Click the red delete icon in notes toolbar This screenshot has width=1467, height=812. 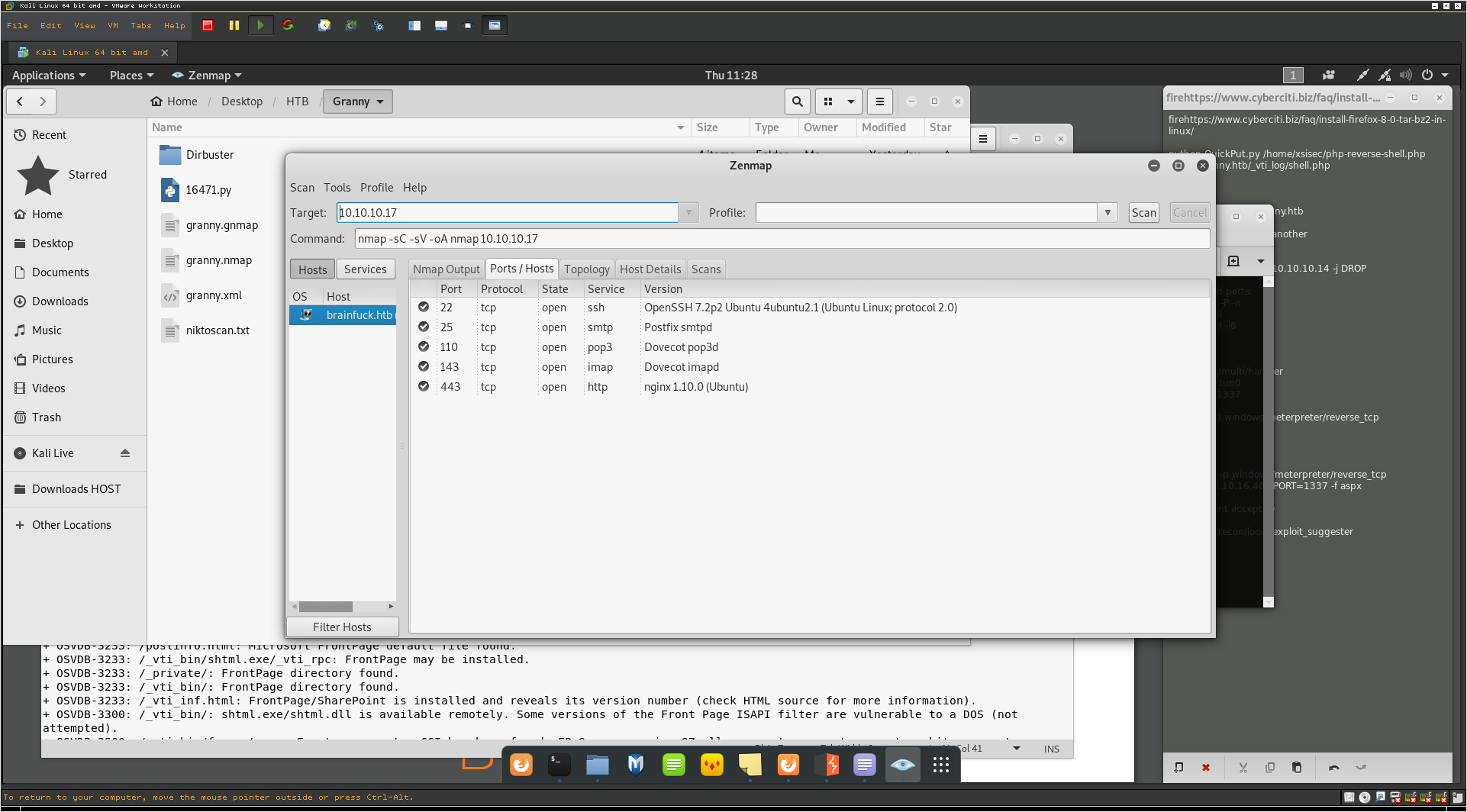point(1206,768)
